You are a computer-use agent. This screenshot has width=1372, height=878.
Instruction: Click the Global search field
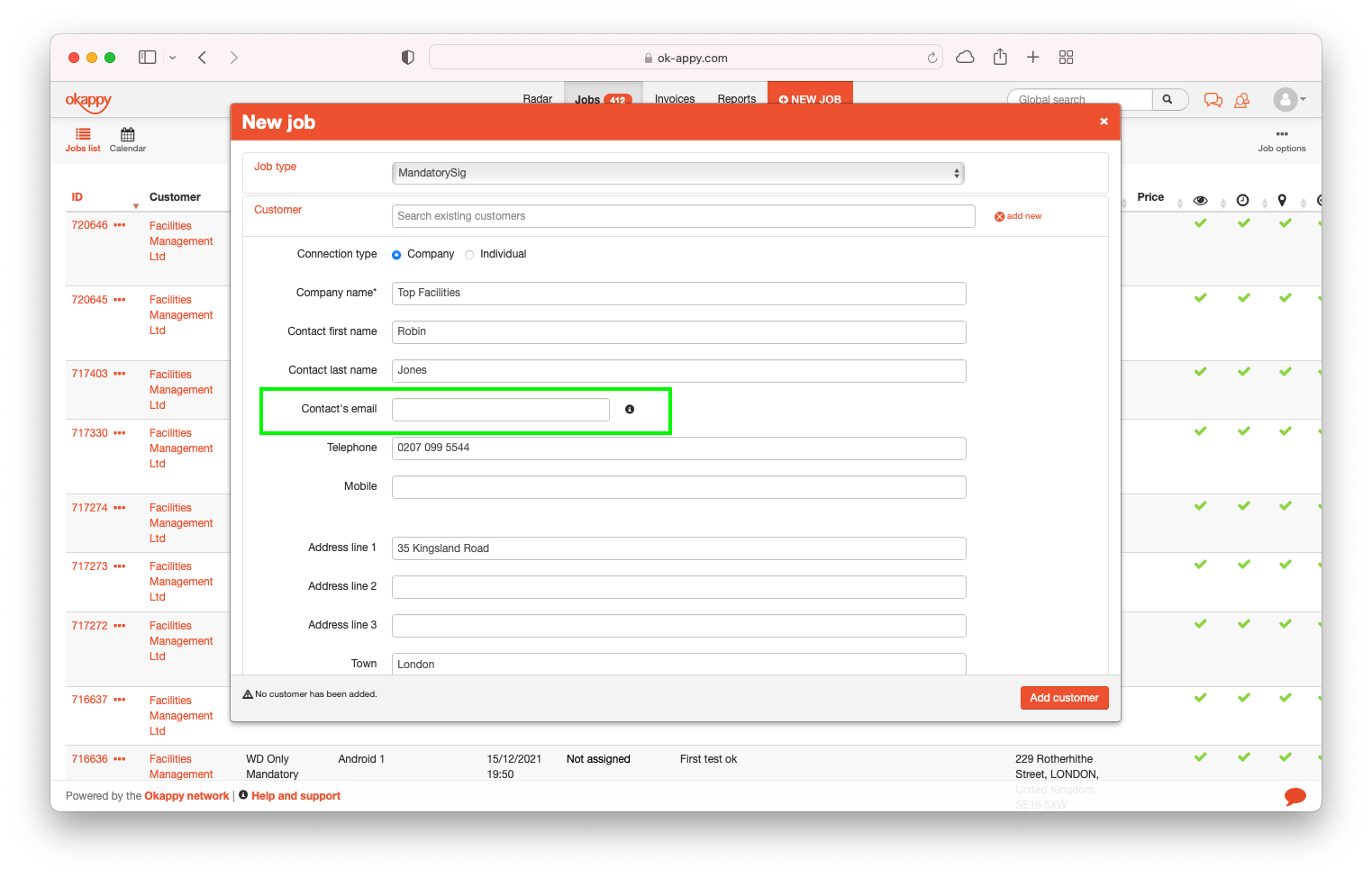tap(1081, 99)
